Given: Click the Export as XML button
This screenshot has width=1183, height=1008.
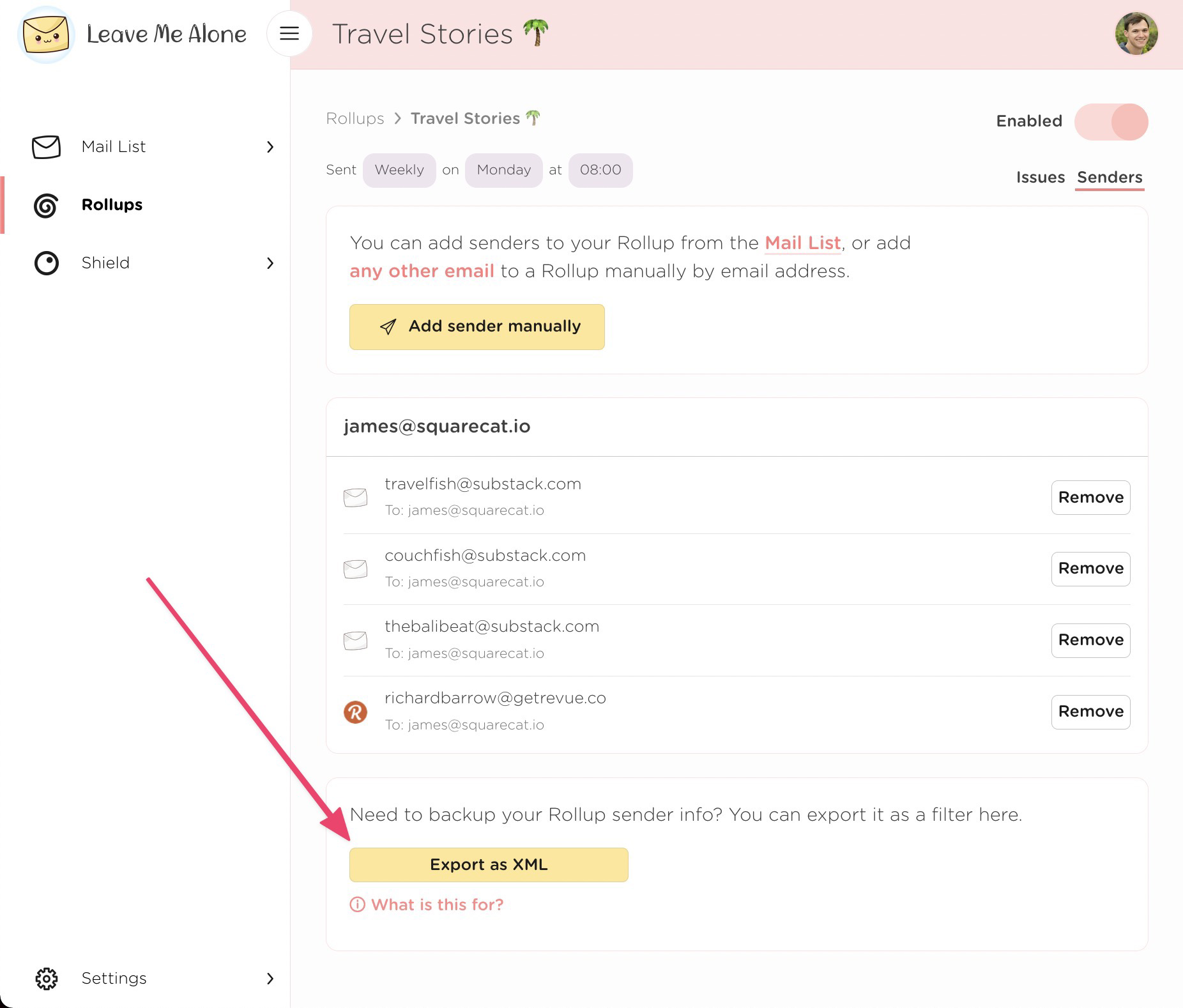Looking at the screenshot, I should tap(489, 864).
